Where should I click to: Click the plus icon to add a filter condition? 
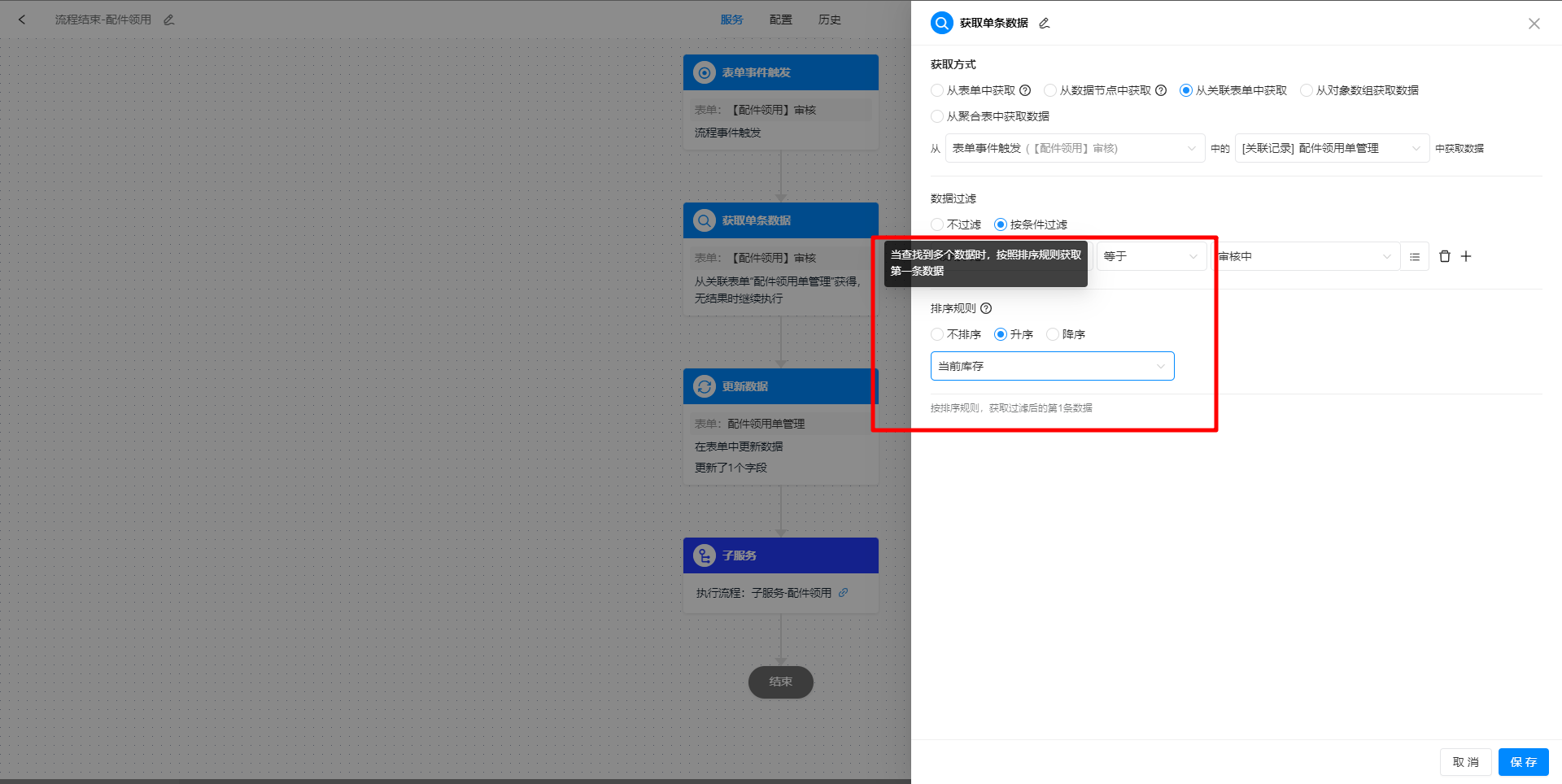[x=1467, y=256]
